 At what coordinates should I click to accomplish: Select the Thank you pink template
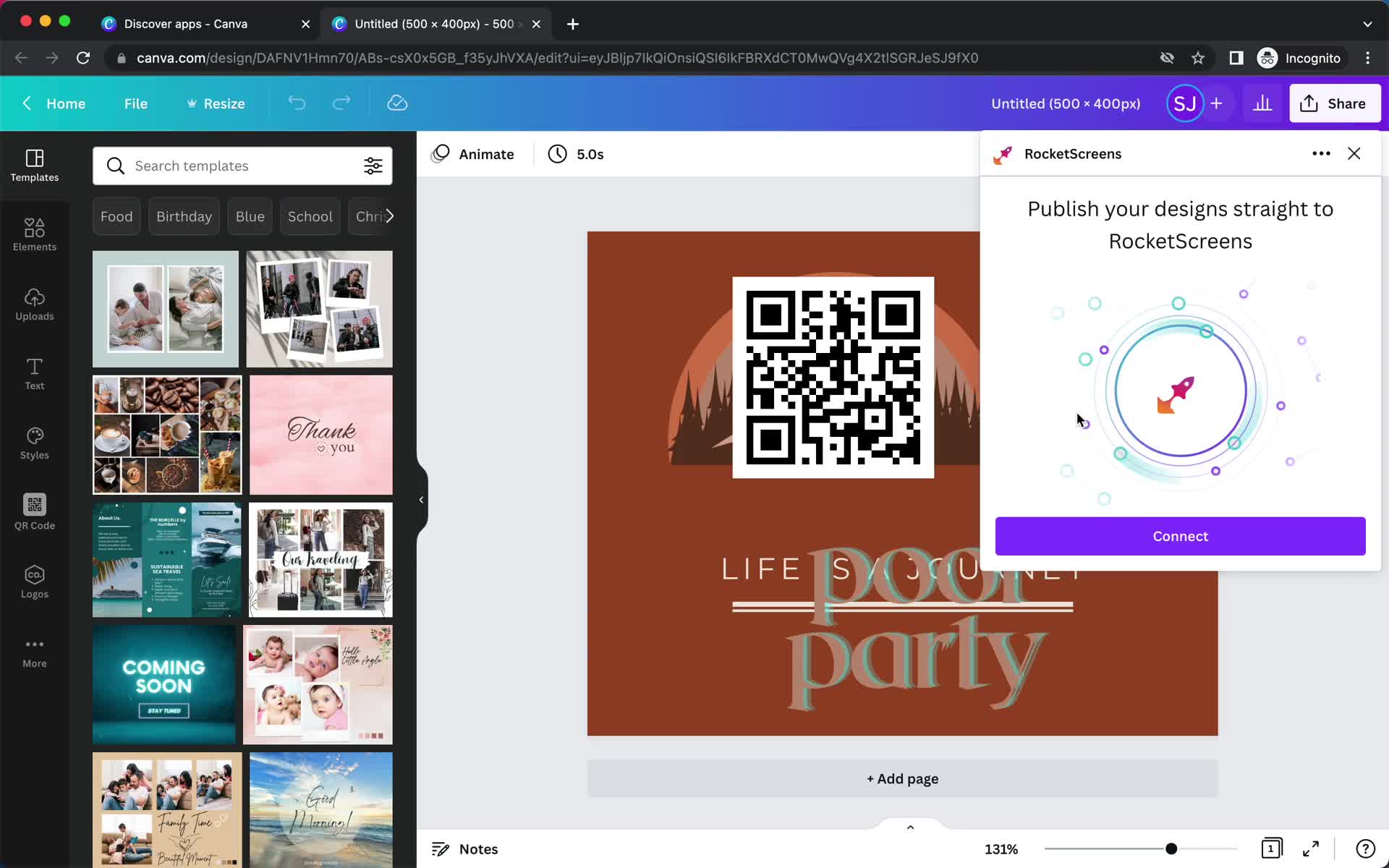click(320, 435)
